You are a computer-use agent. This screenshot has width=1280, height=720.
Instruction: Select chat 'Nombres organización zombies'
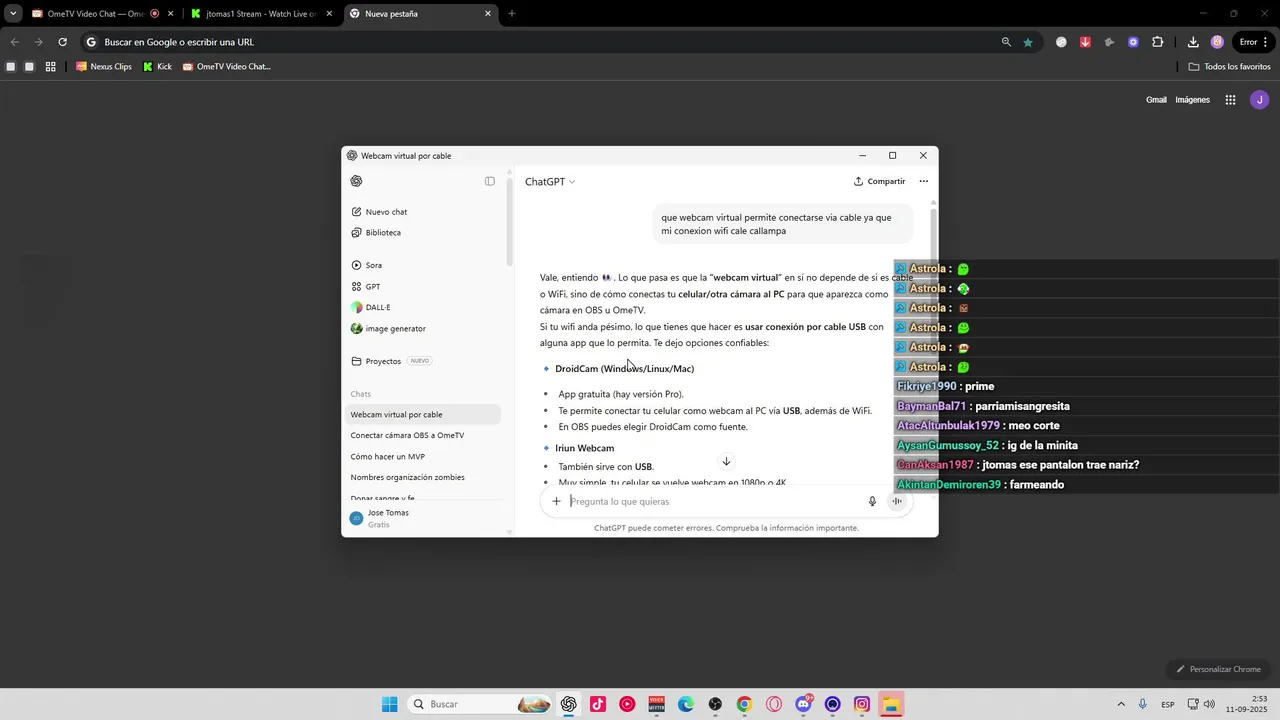pos(423,477)
